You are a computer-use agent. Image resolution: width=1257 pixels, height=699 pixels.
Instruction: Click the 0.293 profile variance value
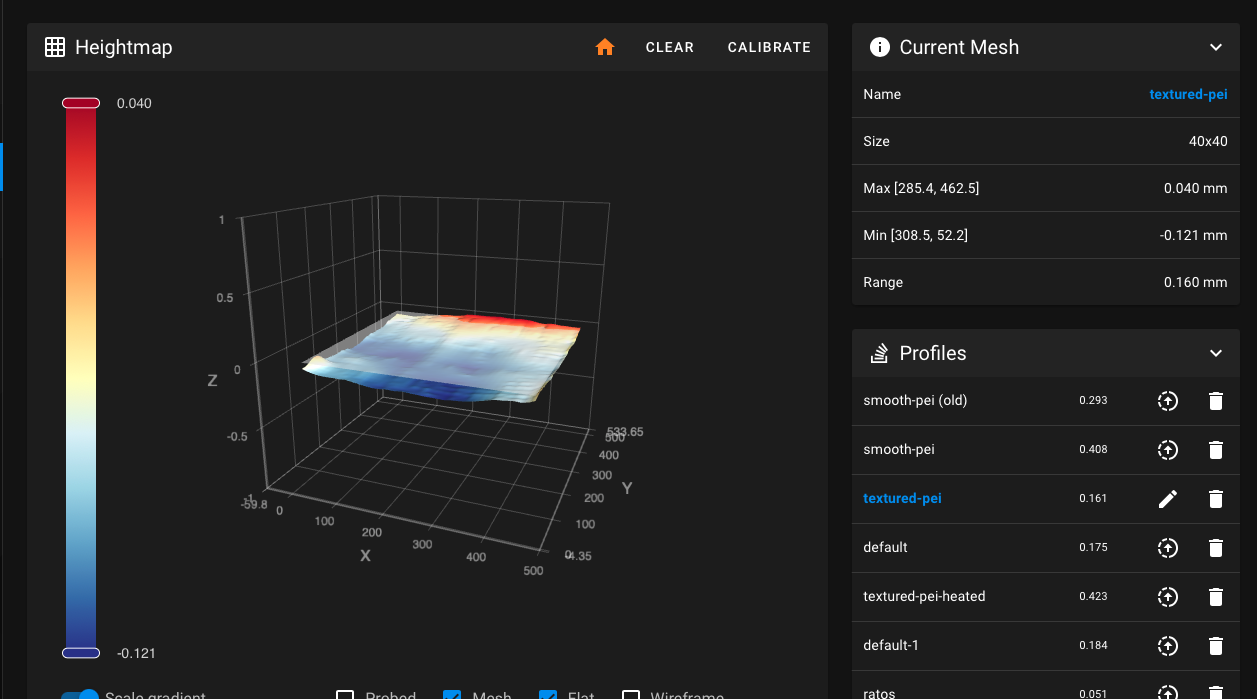(1093, 400)
